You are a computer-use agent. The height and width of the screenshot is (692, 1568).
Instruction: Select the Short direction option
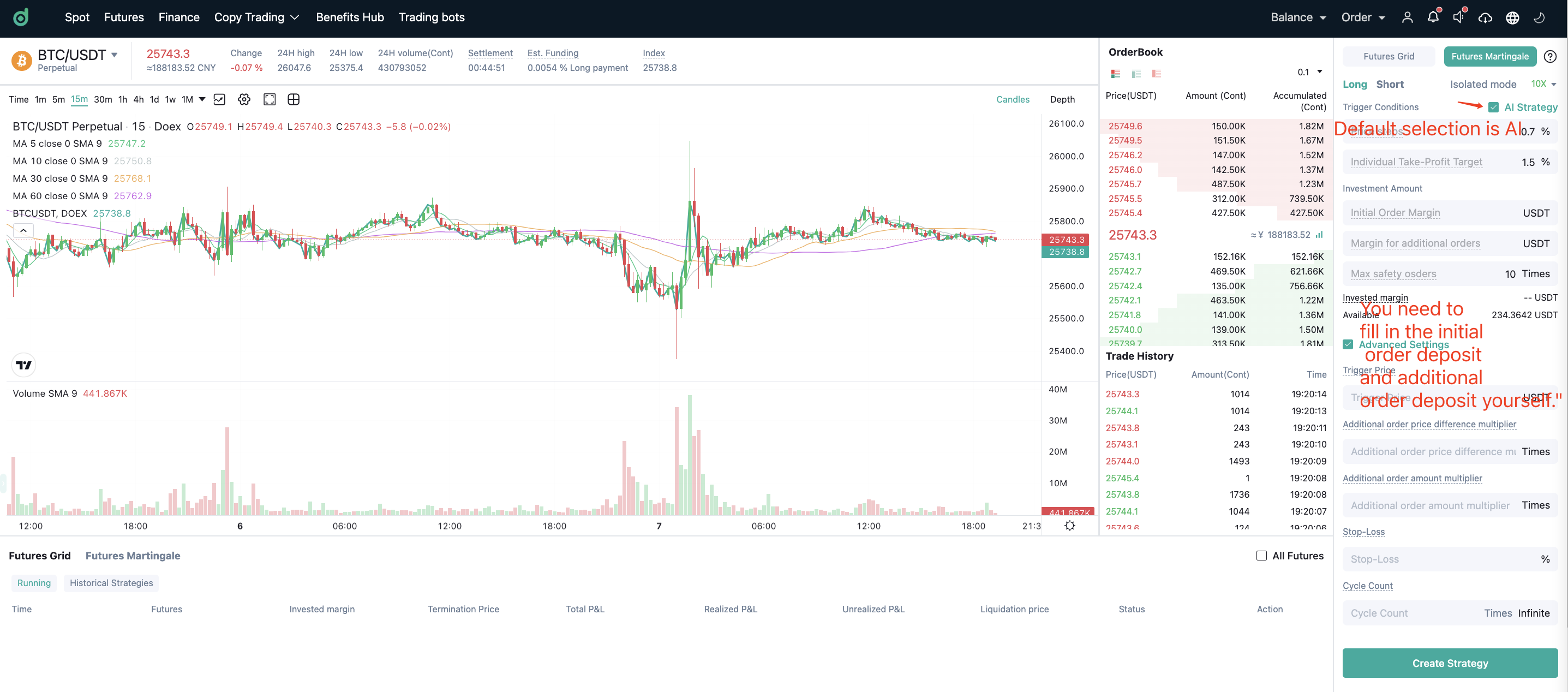pyautogui.click(x=1390, y=84)
